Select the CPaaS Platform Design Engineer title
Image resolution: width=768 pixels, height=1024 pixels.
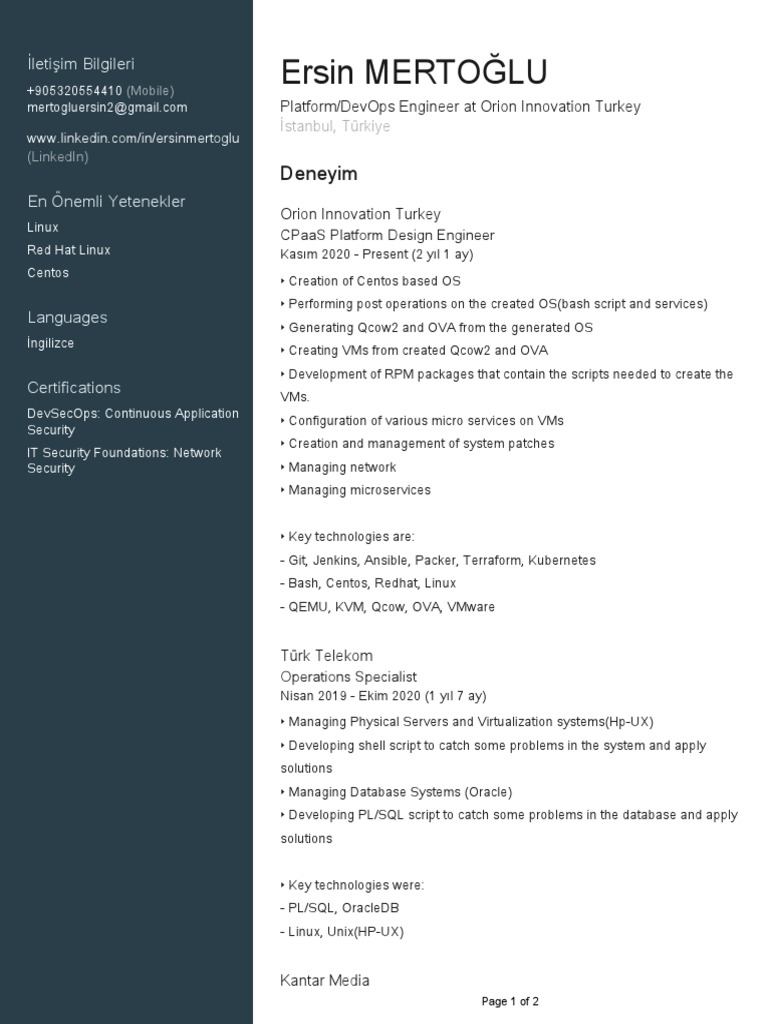[x=387, y=235]
